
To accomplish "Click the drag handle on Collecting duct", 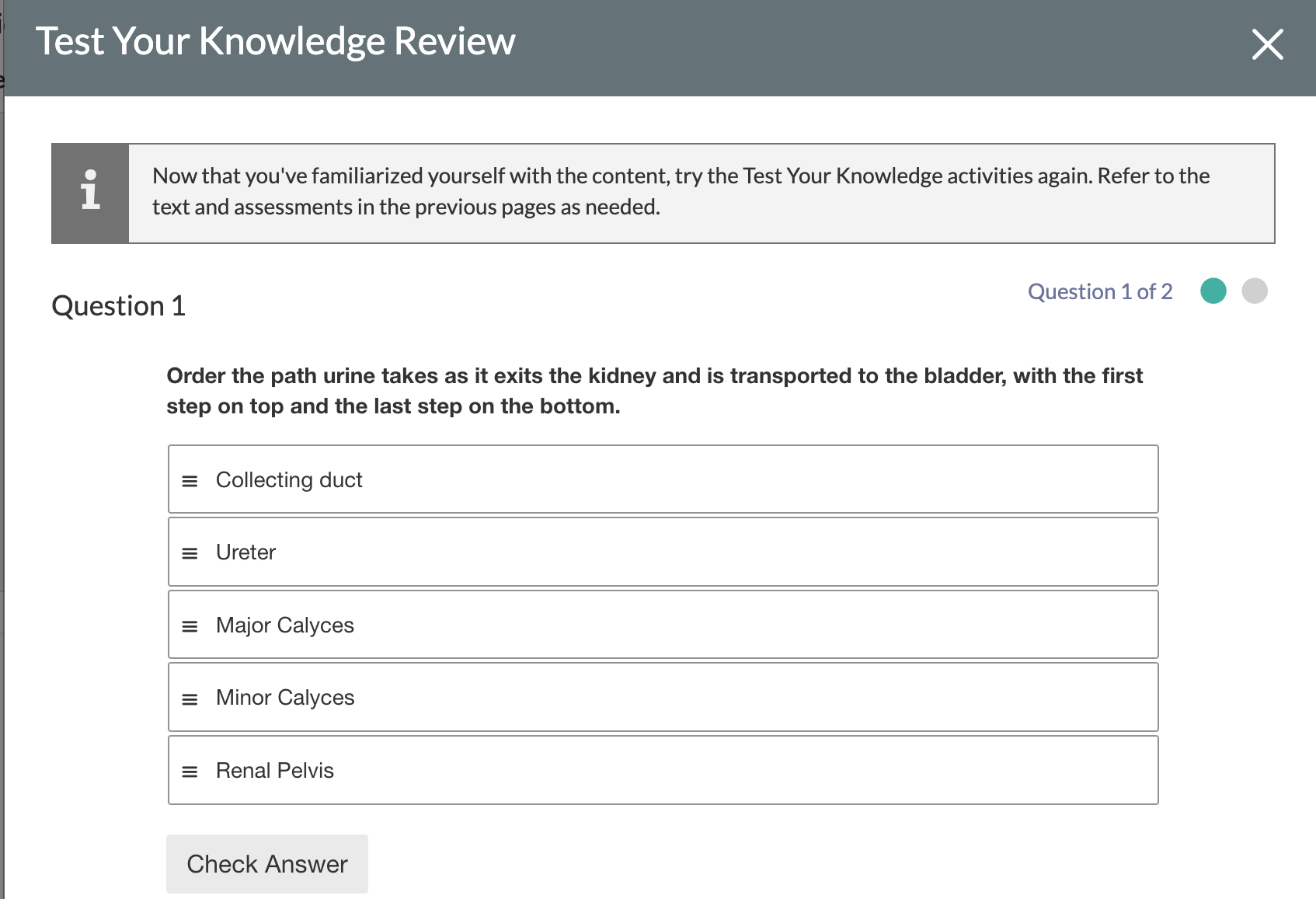I will (189, 479).
